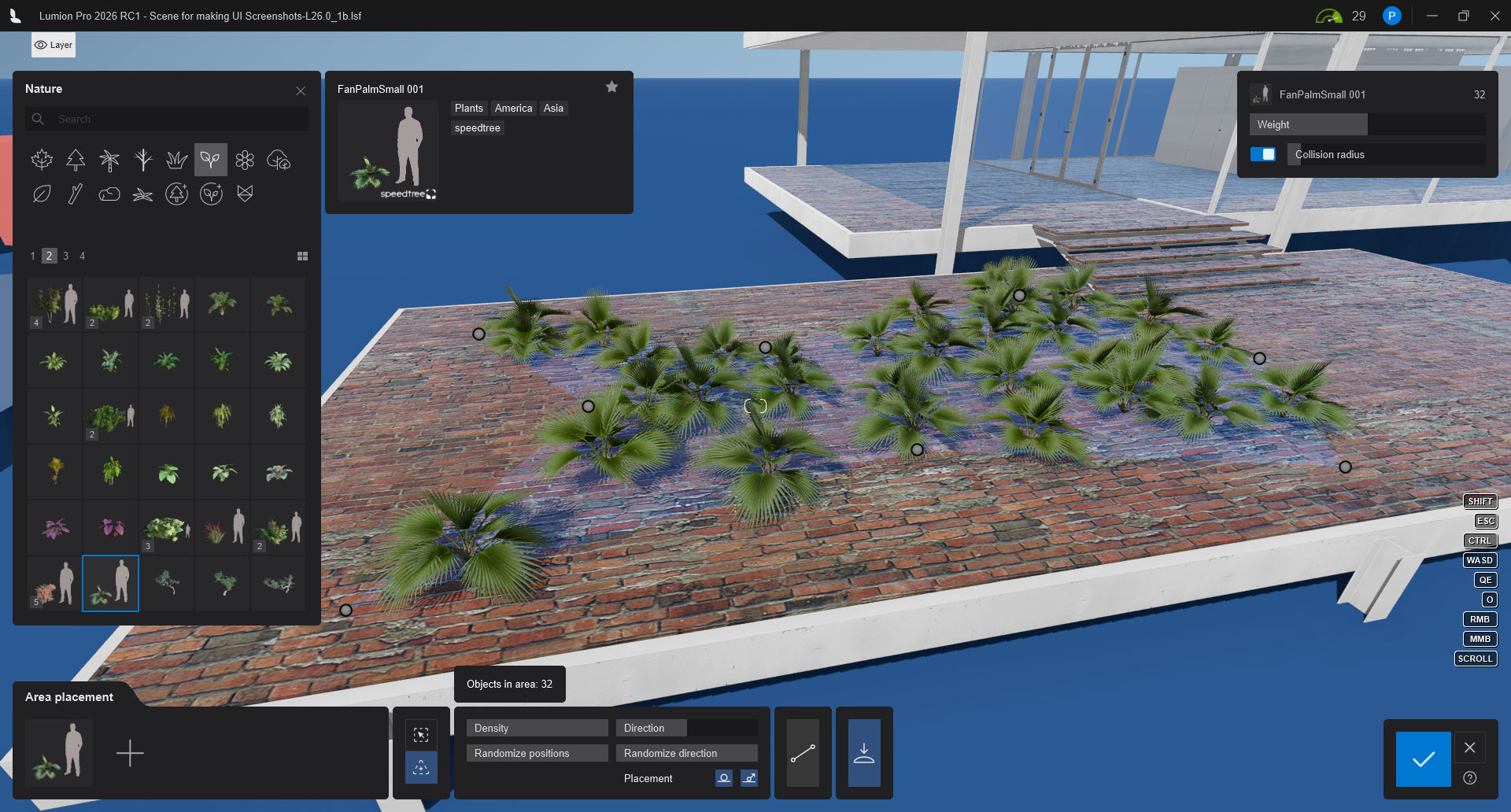Toggle the Collision radius switch

pyautogui.click(x=1263, y=154)
